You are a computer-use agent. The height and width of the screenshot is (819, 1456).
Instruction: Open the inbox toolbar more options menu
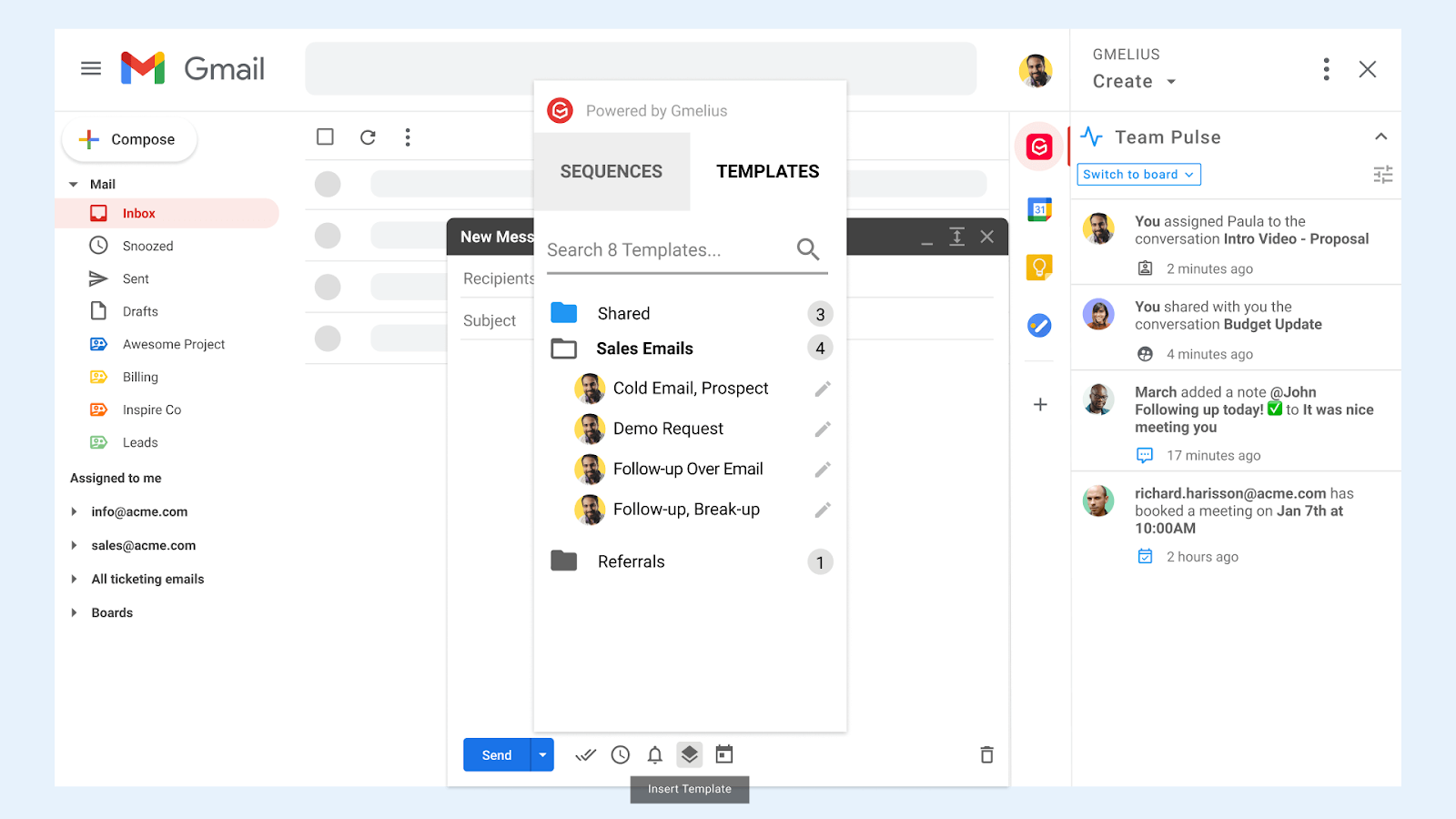(408, 137)
